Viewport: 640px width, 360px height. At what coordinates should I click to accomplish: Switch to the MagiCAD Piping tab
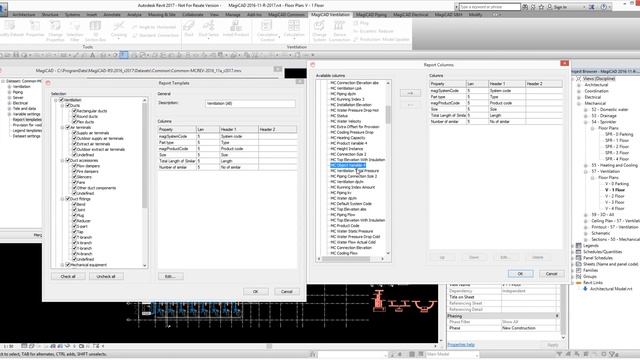[x=371, y=15]
